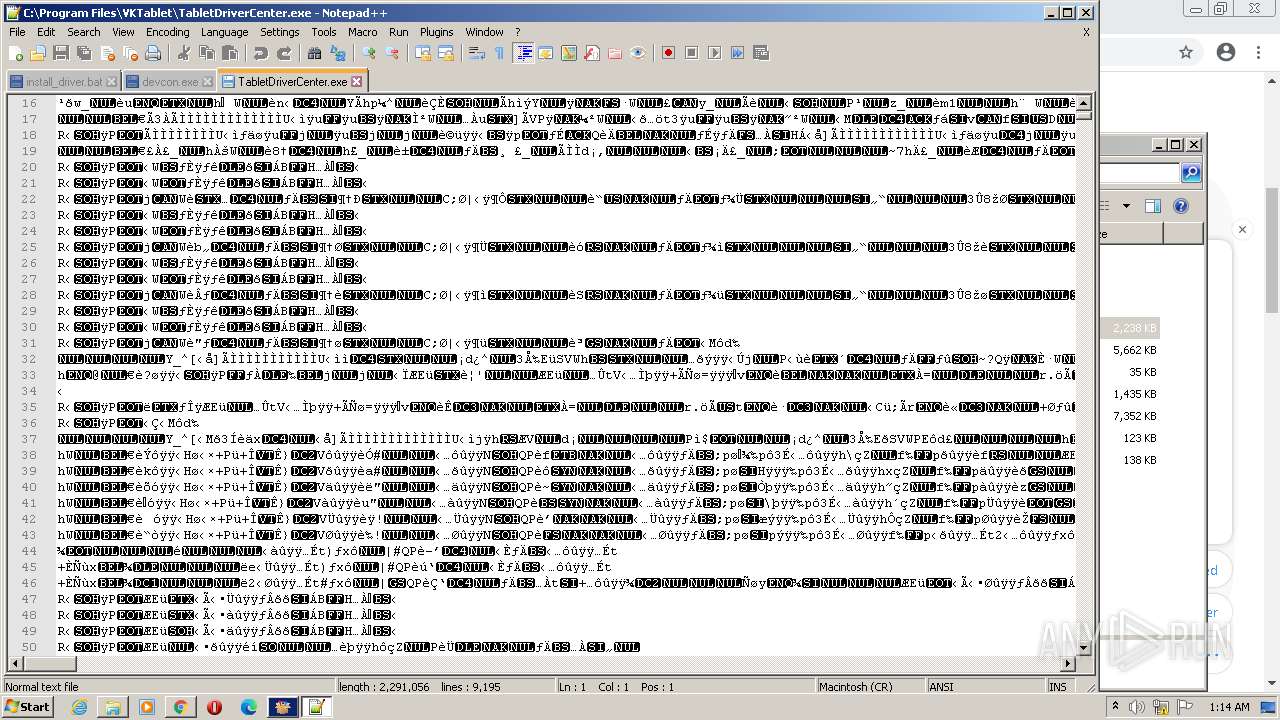Open the Function List icon
The width and height of the screenshot is (1280, 720).
[x=592, y=53]
